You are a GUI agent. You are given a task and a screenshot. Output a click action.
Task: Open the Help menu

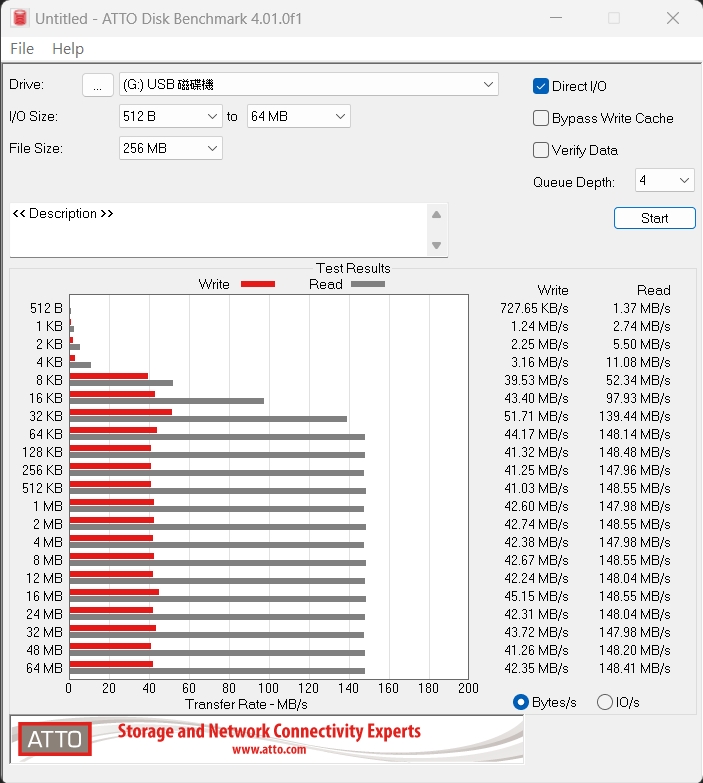point(68,49)
